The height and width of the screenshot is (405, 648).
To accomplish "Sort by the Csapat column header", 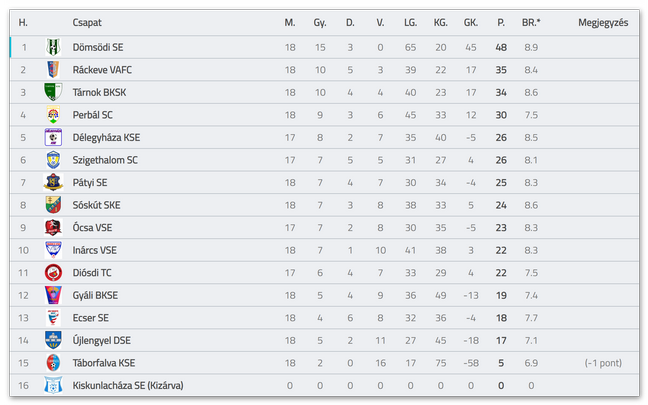I will (87, 23).
